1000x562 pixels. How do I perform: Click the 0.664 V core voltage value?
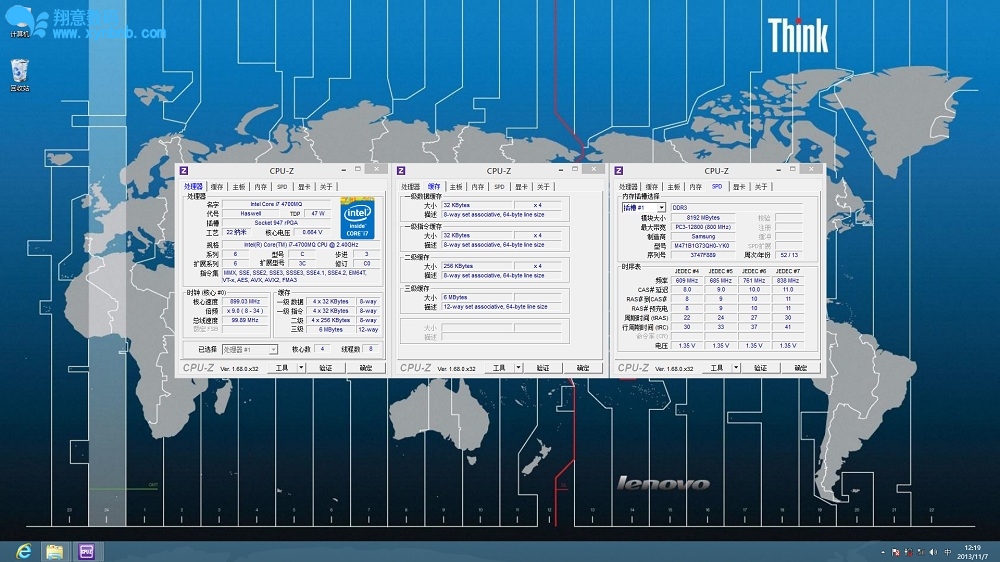pyautogui.click(x=312, y=233)
